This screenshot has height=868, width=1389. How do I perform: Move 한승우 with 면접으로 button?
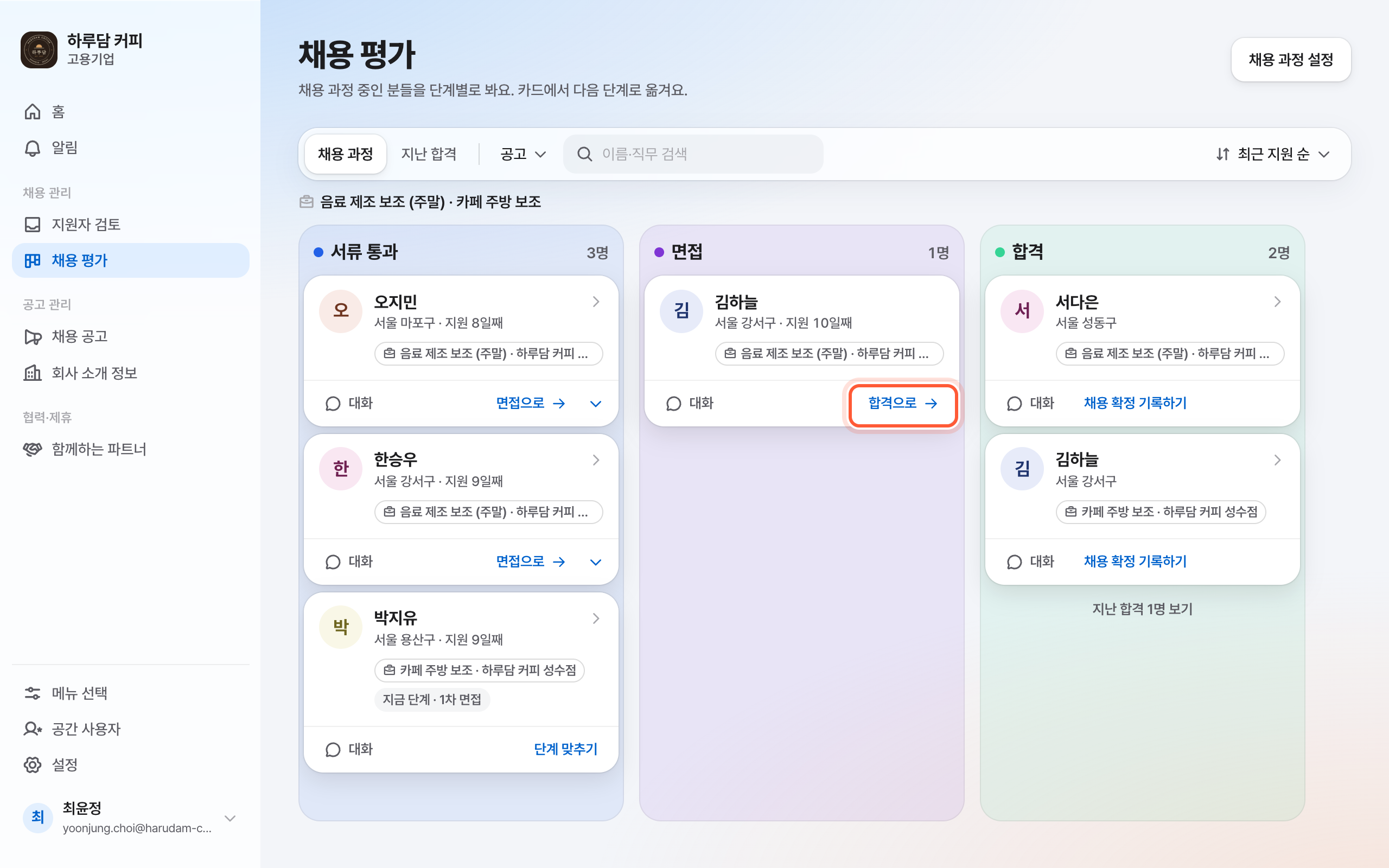[530, 561]
